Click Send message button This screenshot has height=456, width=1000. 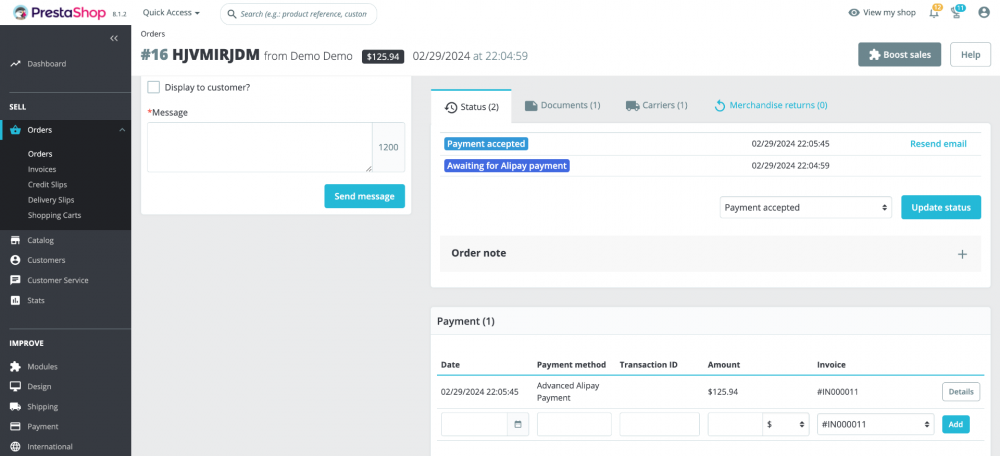pos(364,196)
